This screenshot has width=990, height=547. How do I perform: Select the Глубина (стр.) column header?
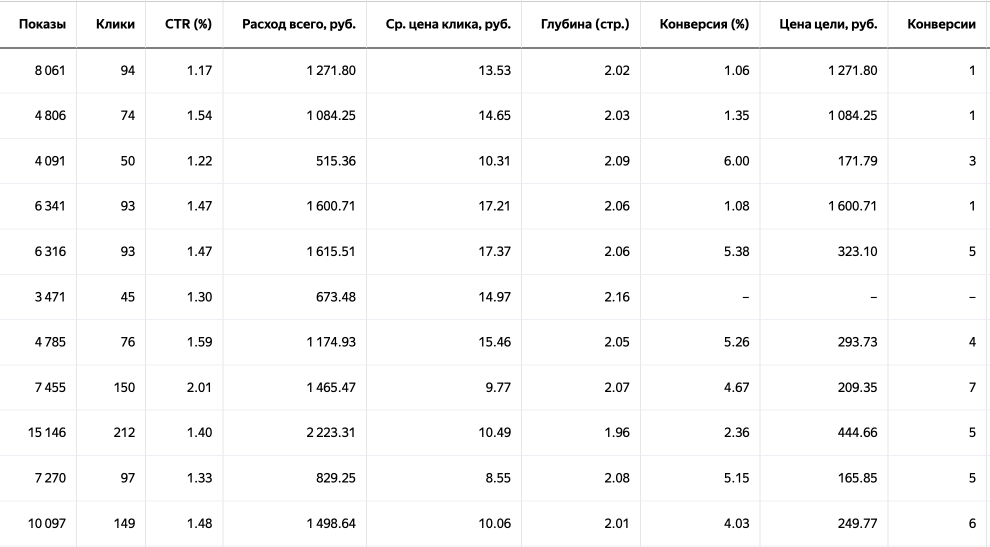(585, 25)
